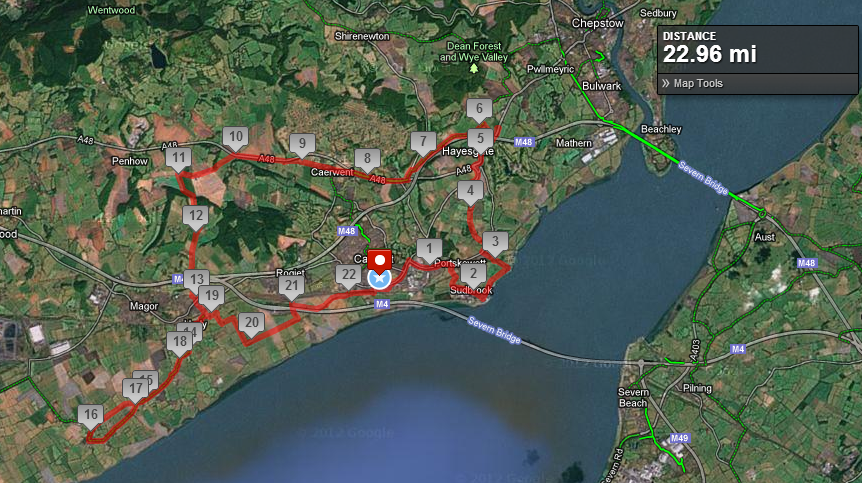Click the red route finish marker

(379, 261)
